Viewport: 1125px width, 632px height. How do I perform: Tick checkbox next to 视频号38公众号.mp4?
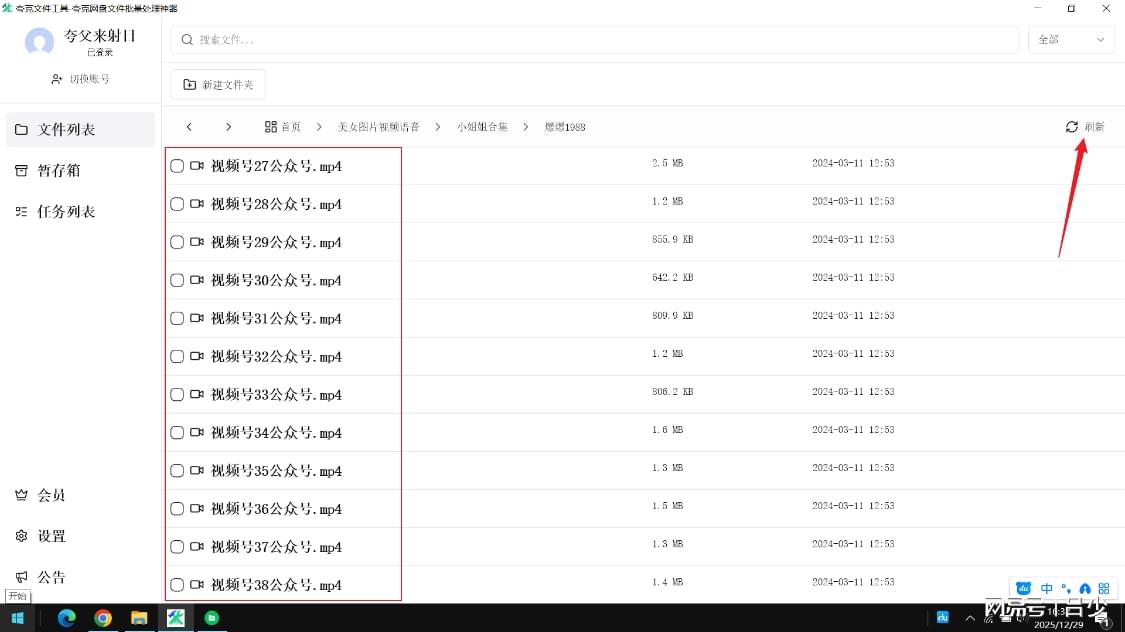(177, 585)
